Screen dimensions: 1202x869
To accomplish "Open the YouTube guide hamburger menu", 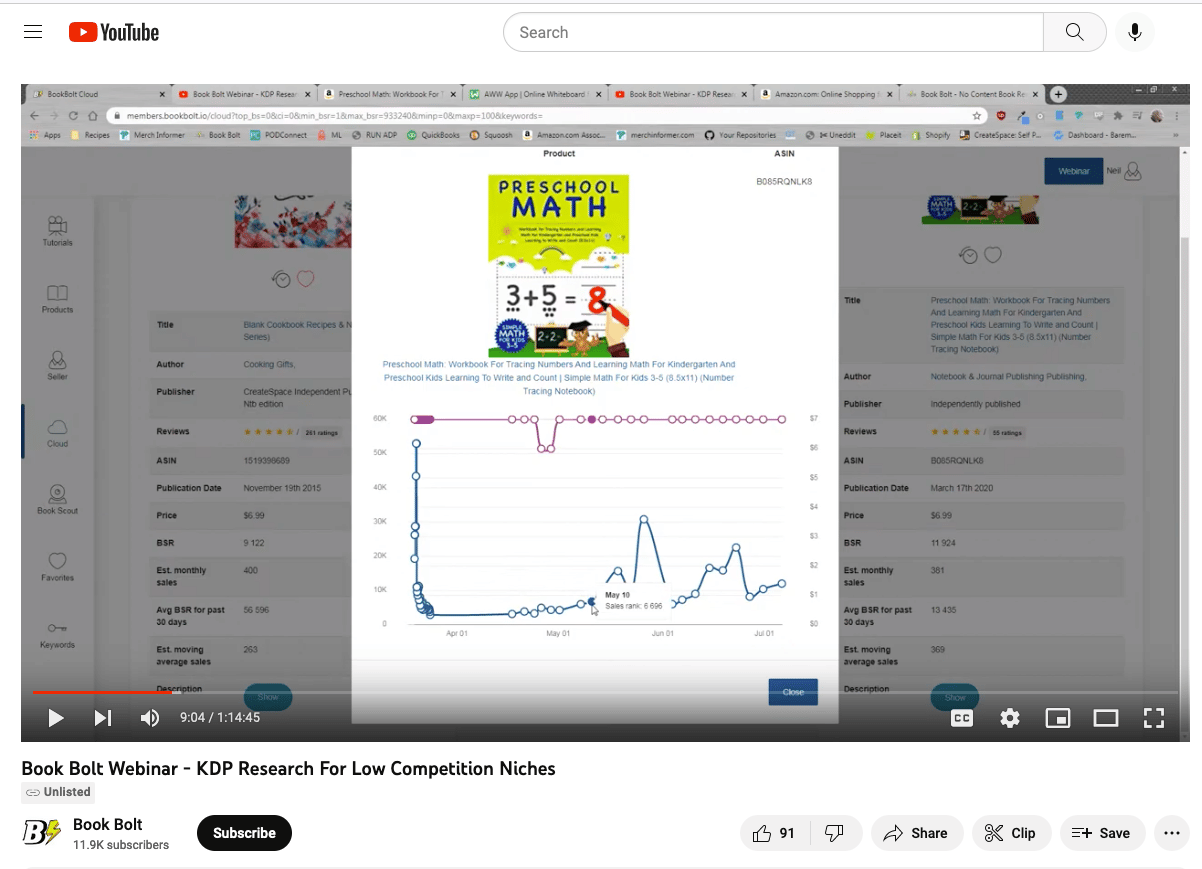I will (33, 32).
